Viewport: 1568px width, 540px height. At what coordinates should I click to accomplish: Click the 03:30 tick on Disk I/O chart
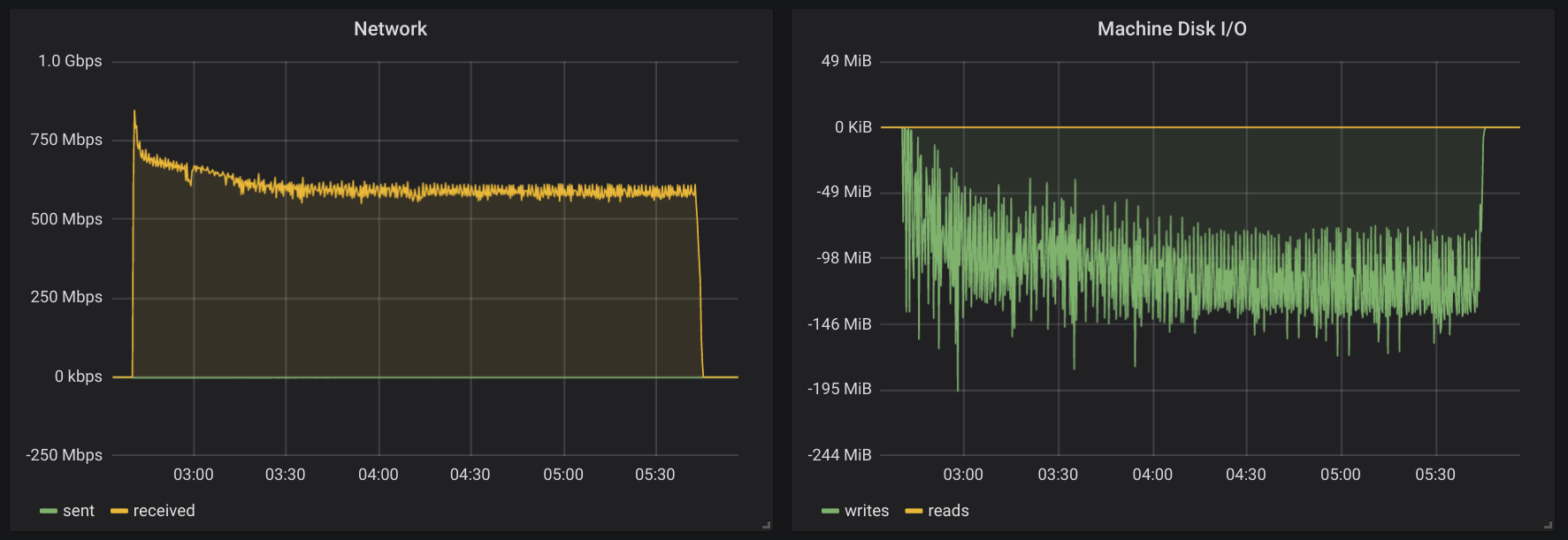[1058, 475]
